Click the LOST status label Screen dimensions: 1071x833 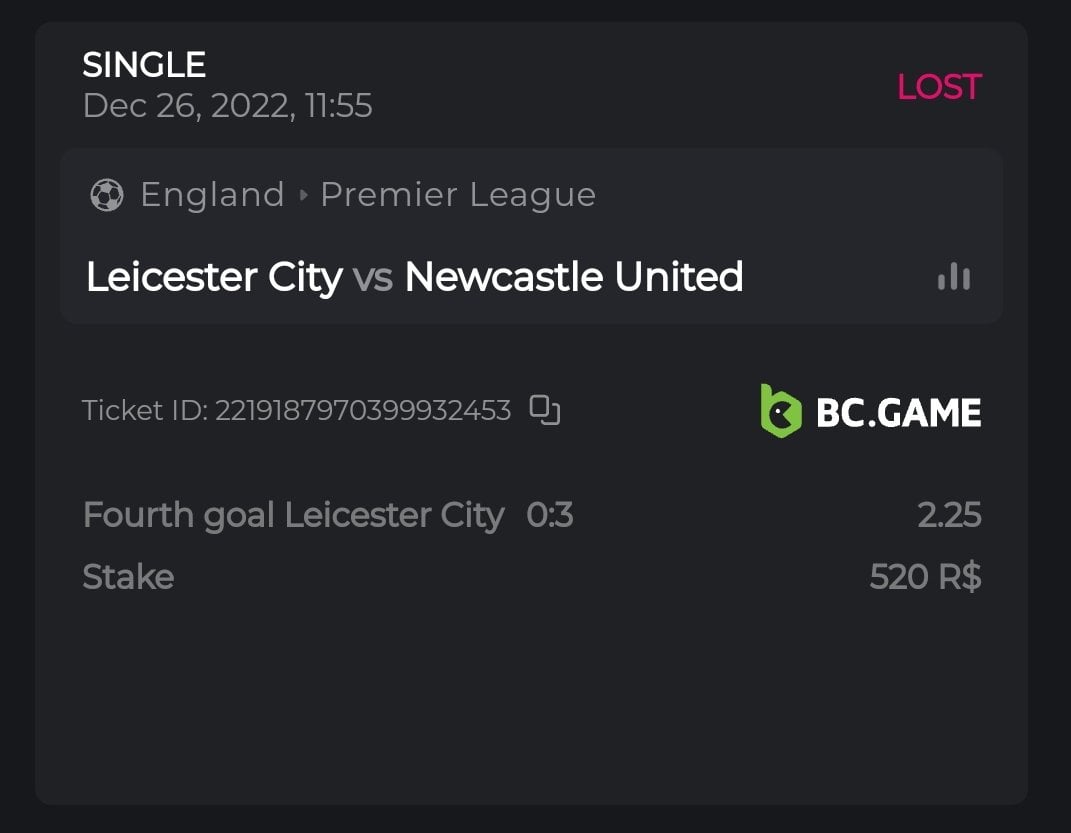pos(938,87)
